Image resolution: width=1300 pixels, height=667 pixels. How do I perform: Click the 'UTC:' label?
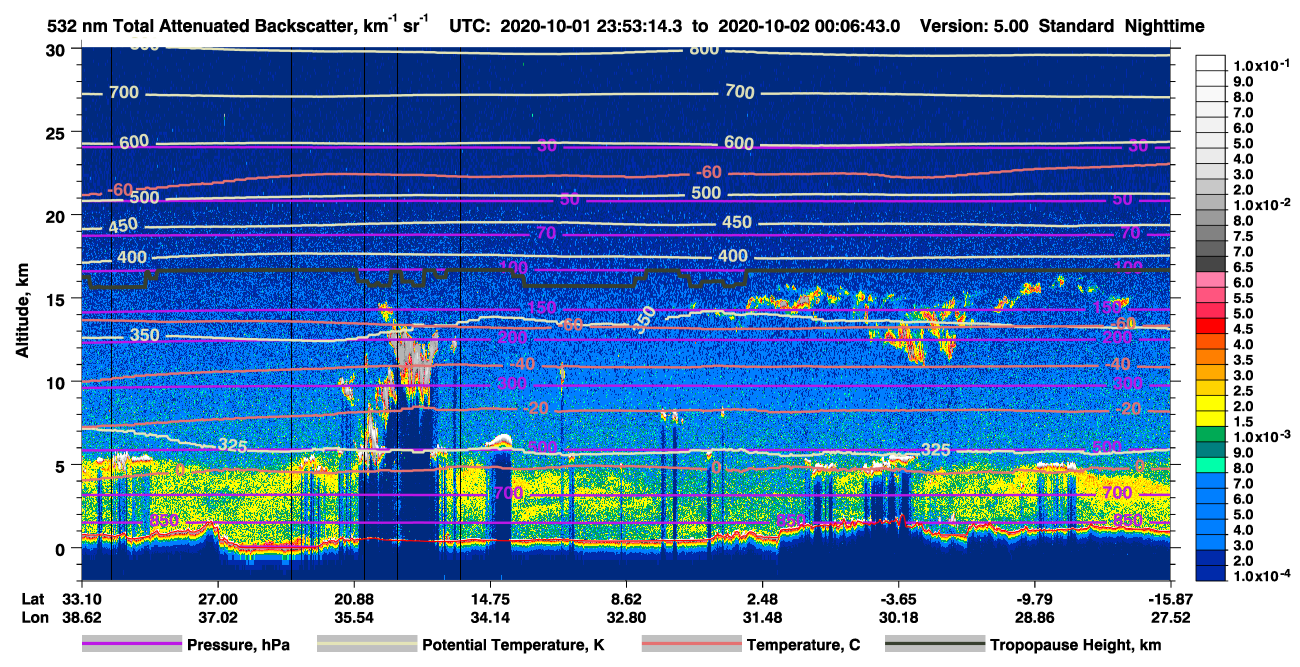click(x=469, y=27)
